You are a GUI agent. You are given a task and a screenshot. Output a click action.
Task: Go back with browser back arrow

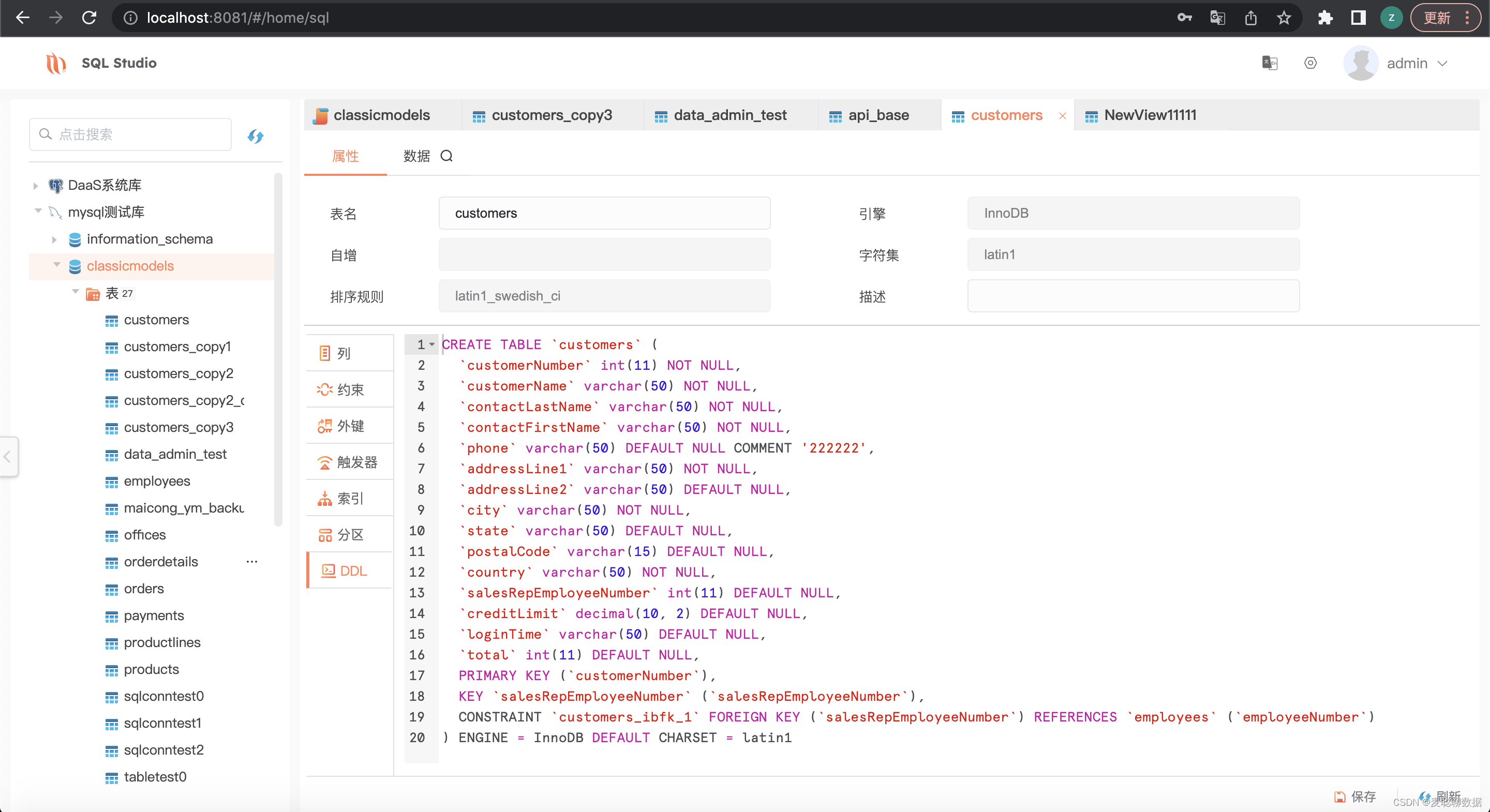[x=23, y=18]
